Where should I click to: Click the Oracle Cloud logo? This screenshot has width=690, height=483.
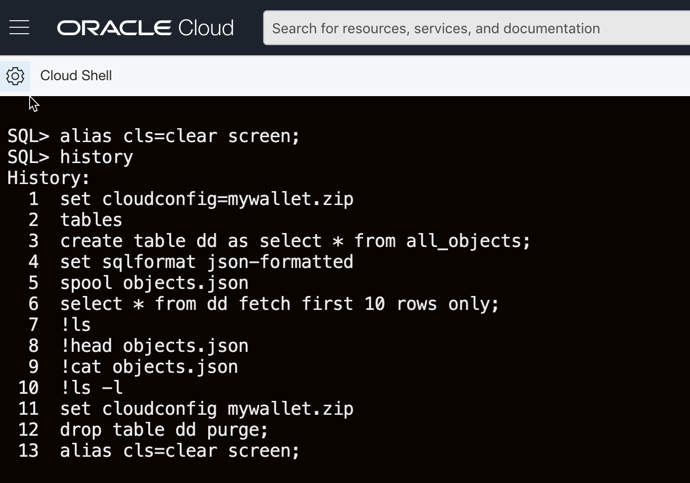point(145,28)
